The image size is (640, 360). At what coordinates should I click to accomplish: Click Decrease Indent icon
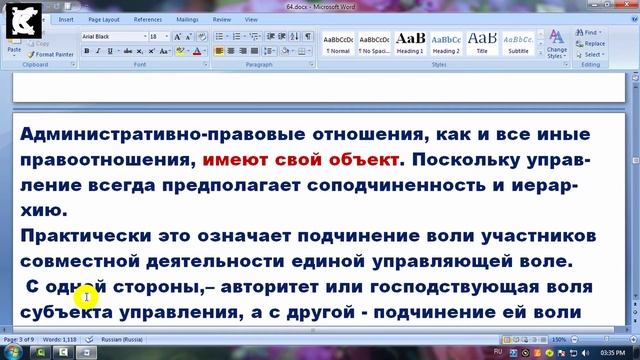[x=270, y=36]
